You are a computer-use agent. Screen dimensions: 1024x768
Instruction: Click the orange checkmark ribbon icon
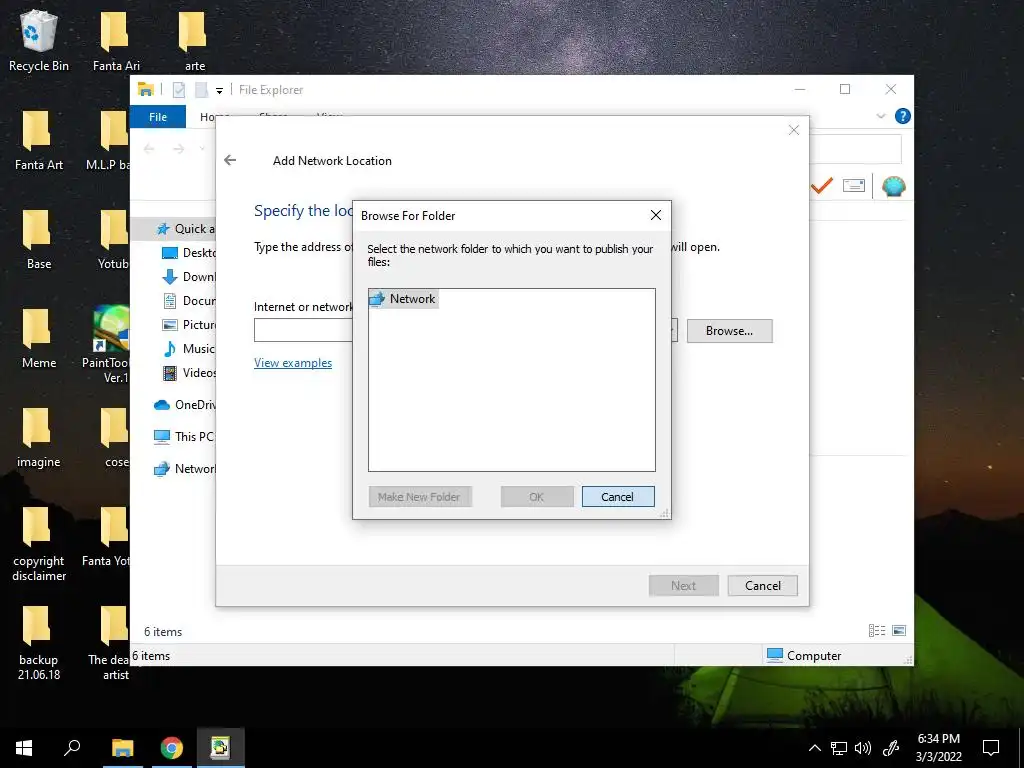click(822, 187)
